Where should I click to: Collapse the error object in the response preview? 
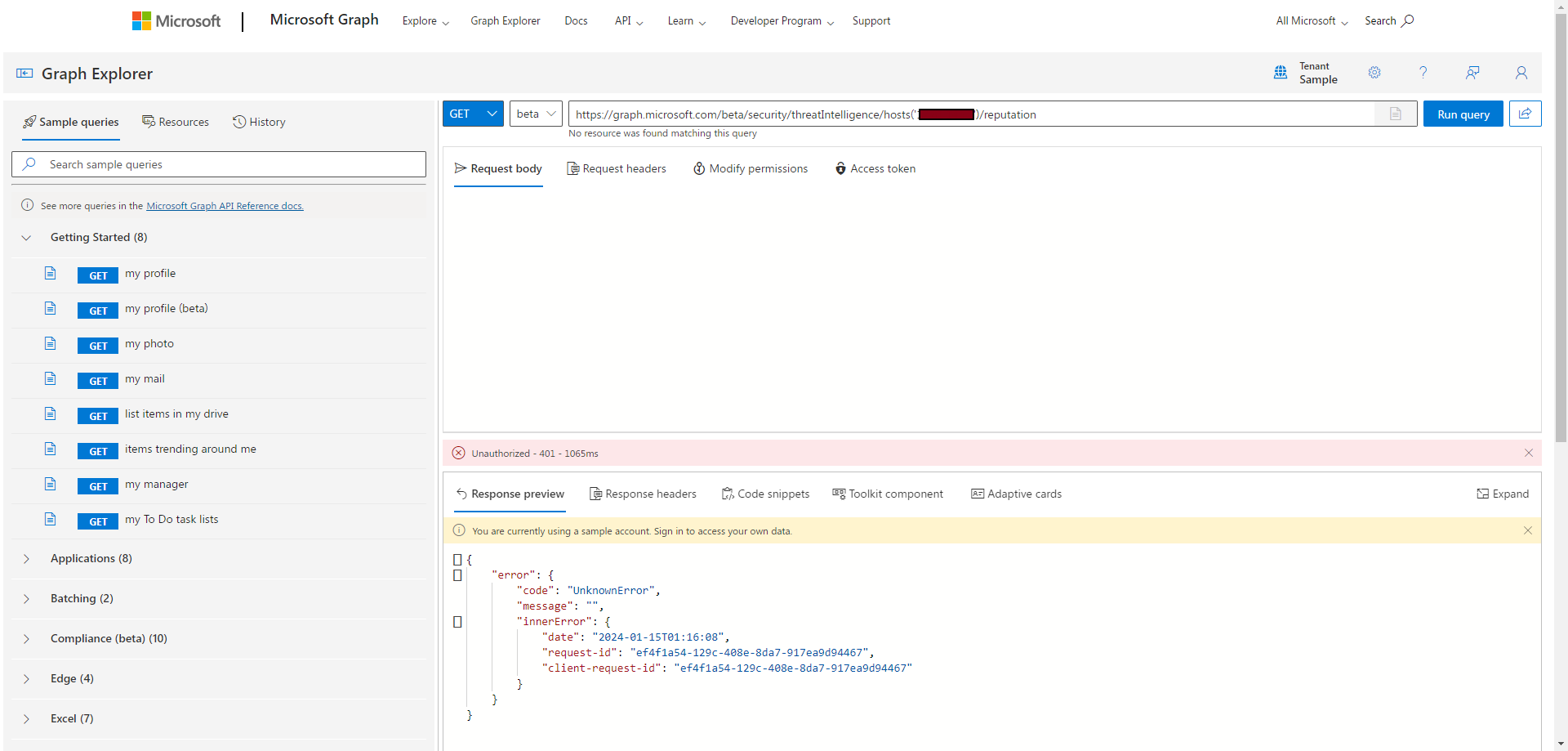pyautogui.click(x=457, y=575)
